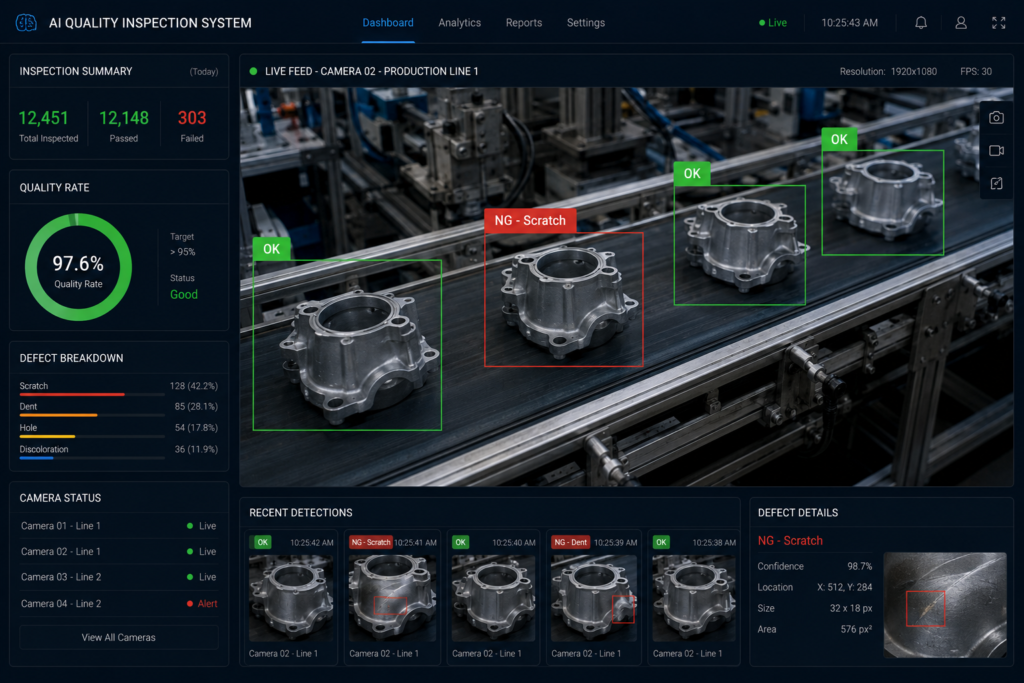Click Camera 01 green status dot
Screen dimensions: 1024x683
[190, 526]
